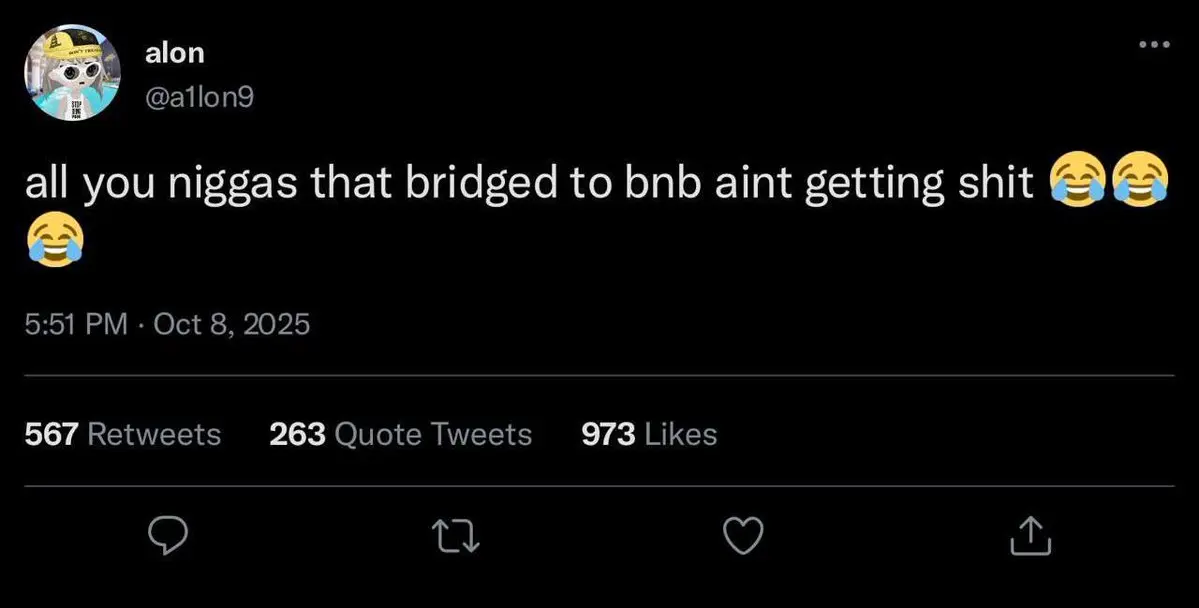Click the display name alon

tap(174, 54)
